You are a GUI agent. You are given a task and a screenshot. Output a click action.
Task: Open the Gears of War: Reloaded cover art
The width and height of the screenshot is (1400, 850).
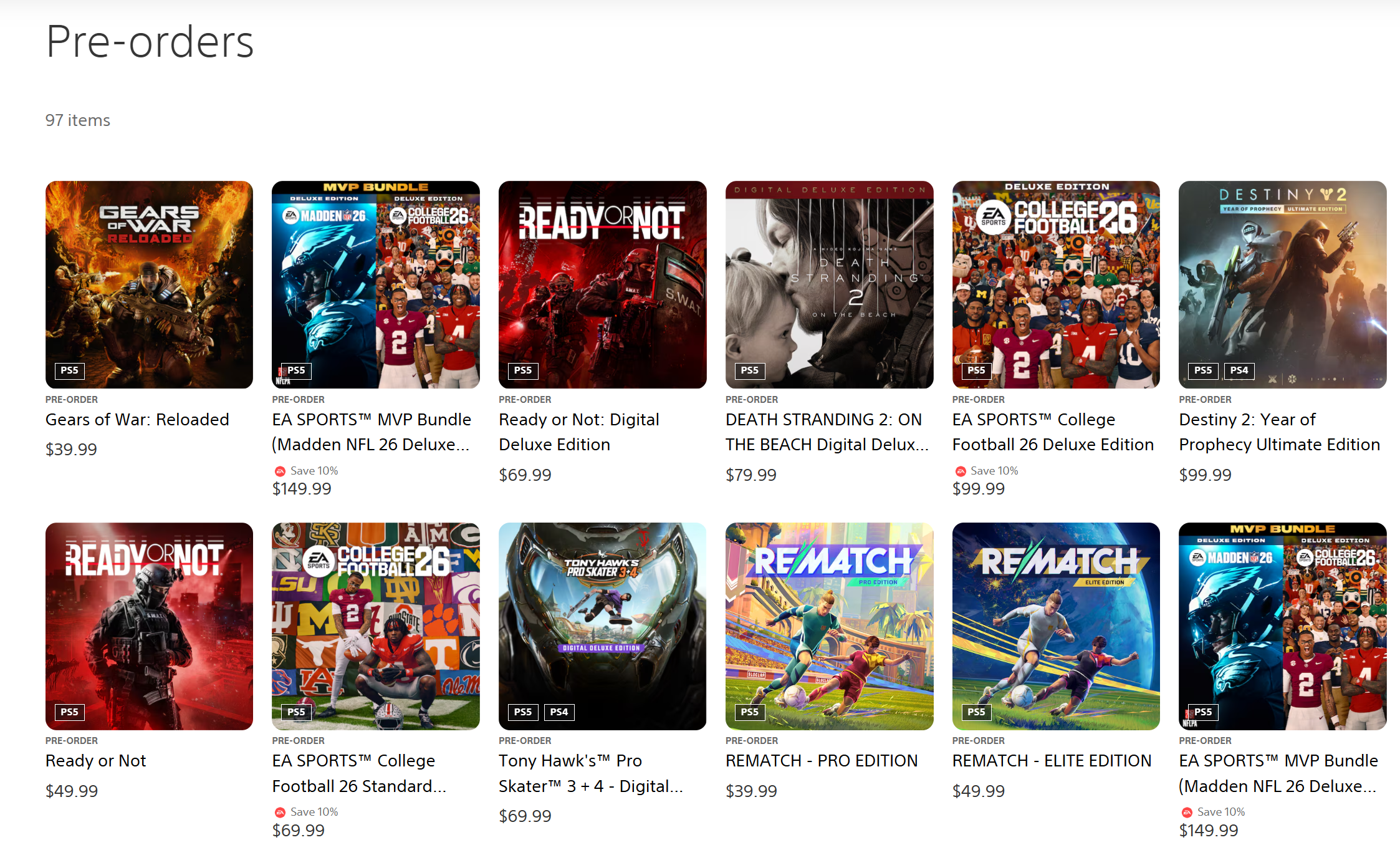(149, 285)
